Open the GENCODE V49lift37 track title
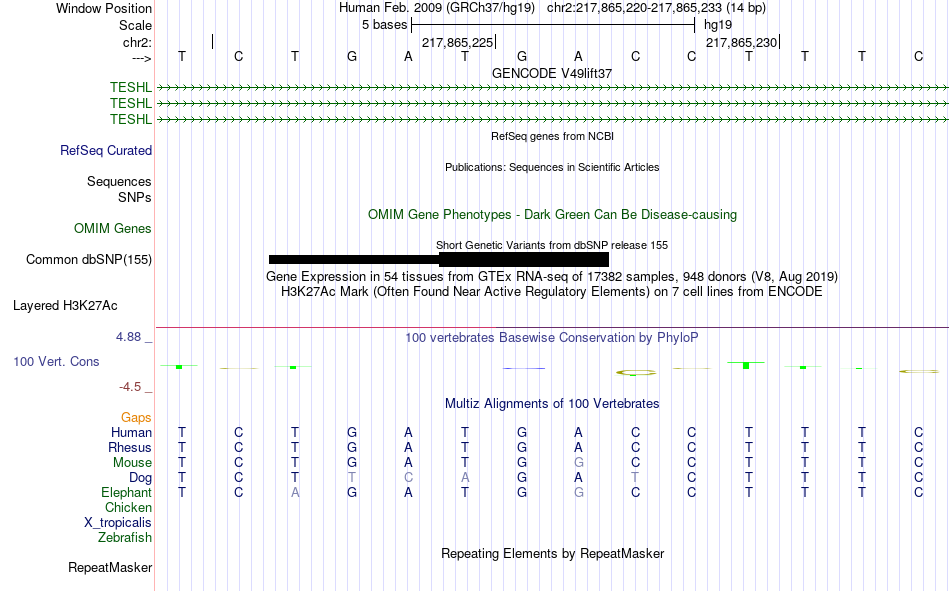Image resolution: width=950 pixels, height=591 pixels. click(552, 73)
